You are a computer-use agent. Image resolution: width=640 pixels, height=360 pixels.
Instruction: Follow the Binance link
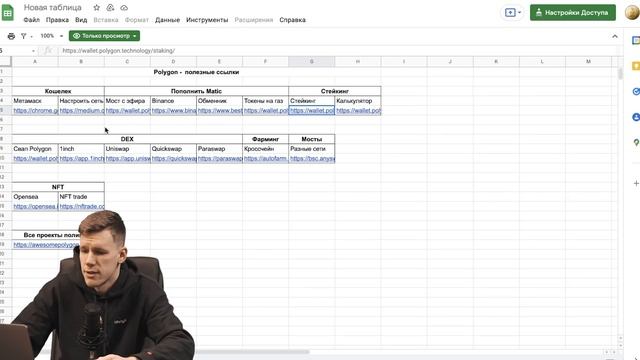click(173, 111)
